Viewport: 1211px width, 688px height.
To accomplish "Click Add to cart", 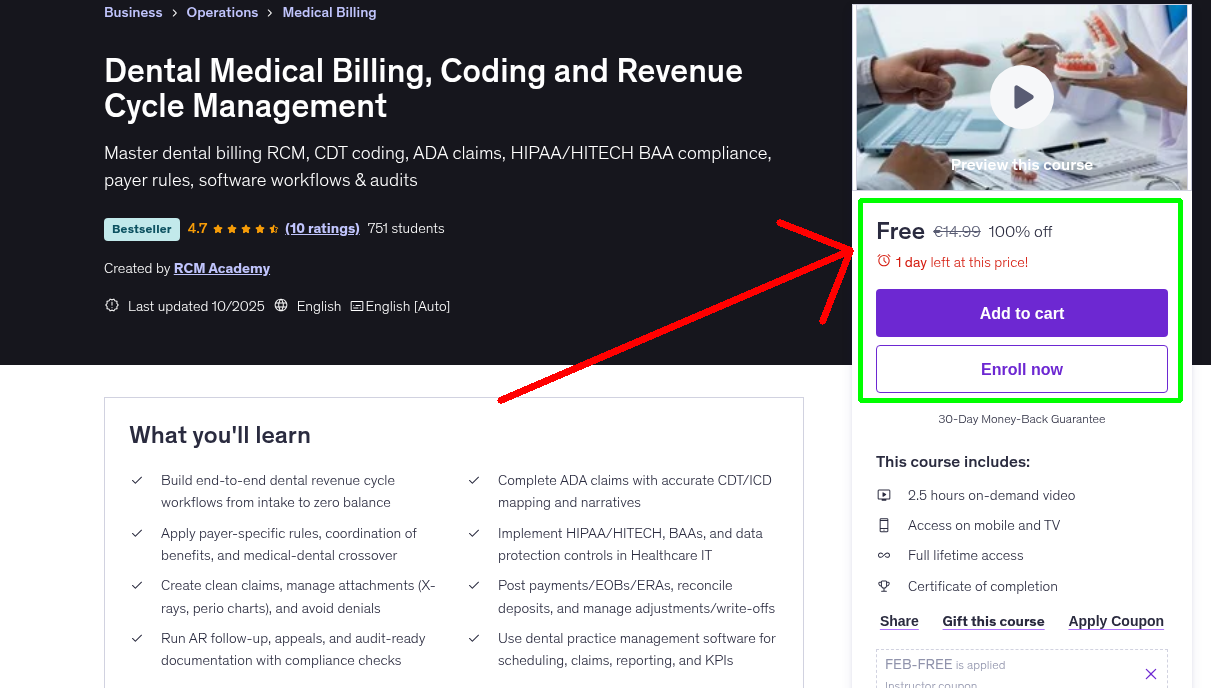I will (x=1021, y=312).
